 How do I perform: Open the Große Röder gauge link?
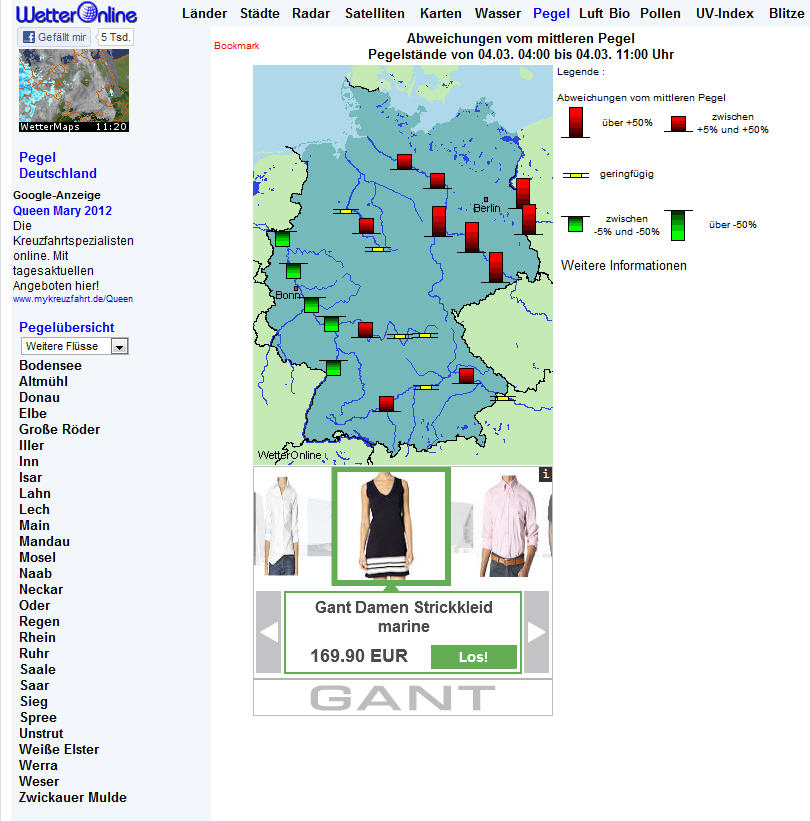pos(59,429)
